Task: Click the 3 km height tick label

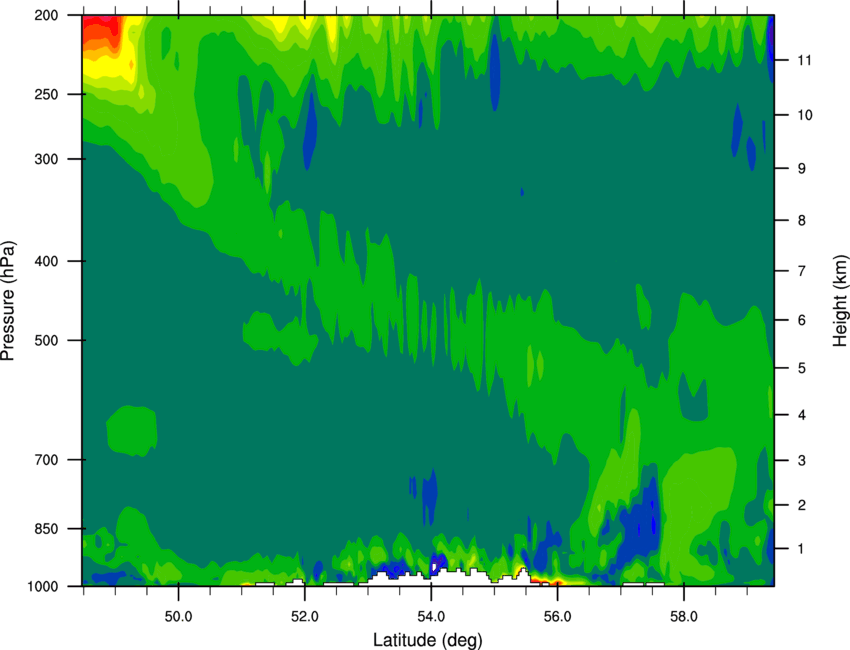Action: coord(802,460)
